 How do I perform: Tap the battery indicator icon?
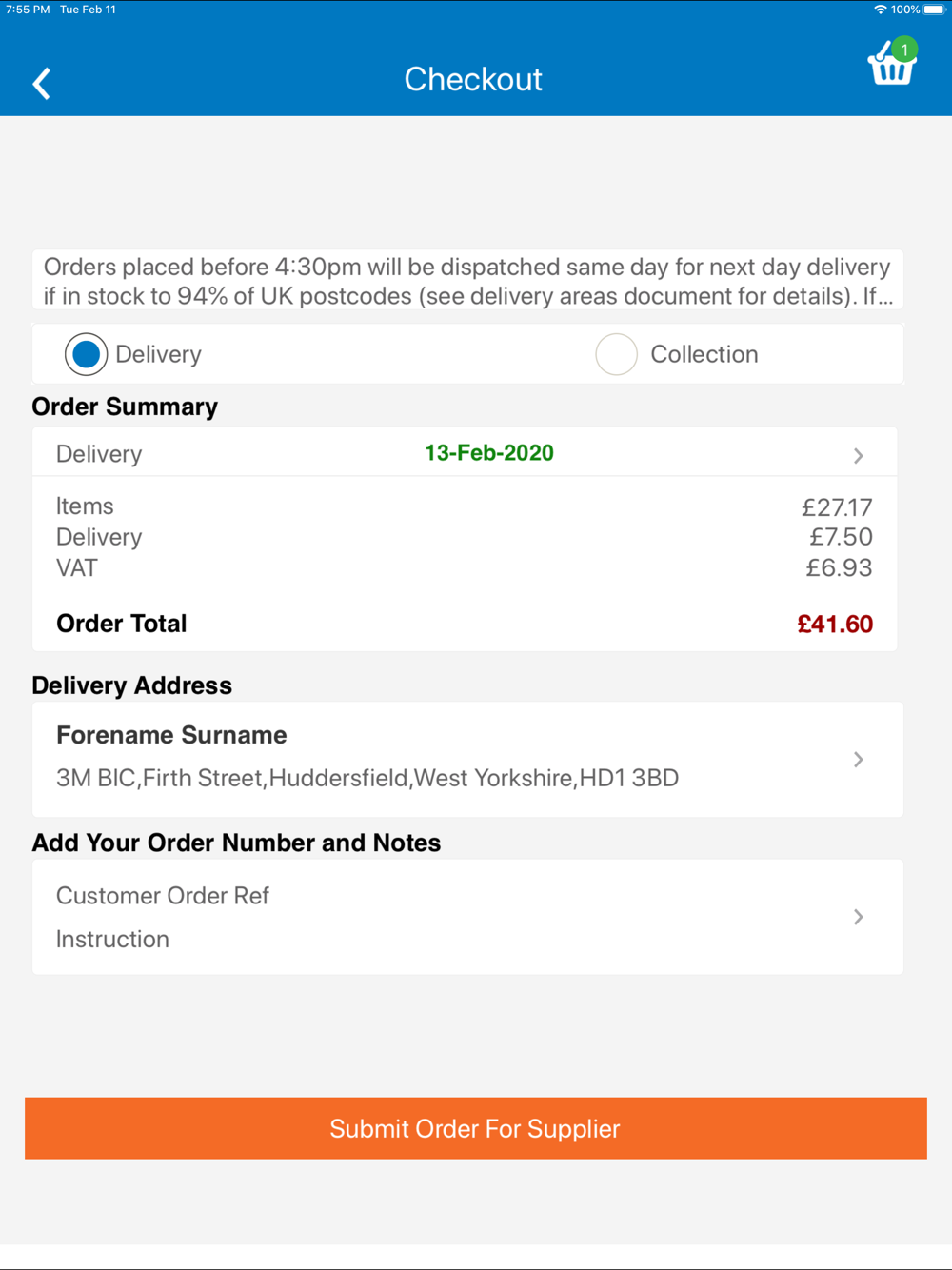[934, 10]
